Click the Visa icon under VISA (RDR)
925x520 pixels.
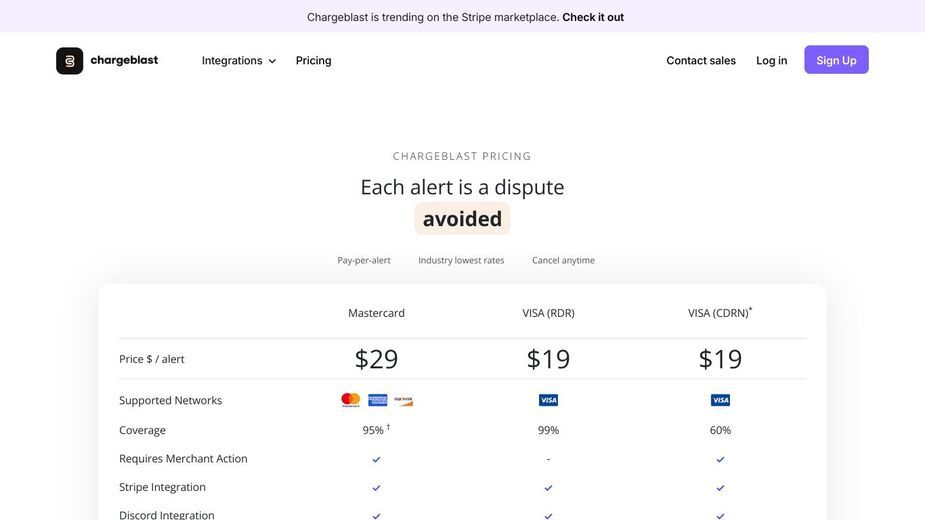pos(548,400)
